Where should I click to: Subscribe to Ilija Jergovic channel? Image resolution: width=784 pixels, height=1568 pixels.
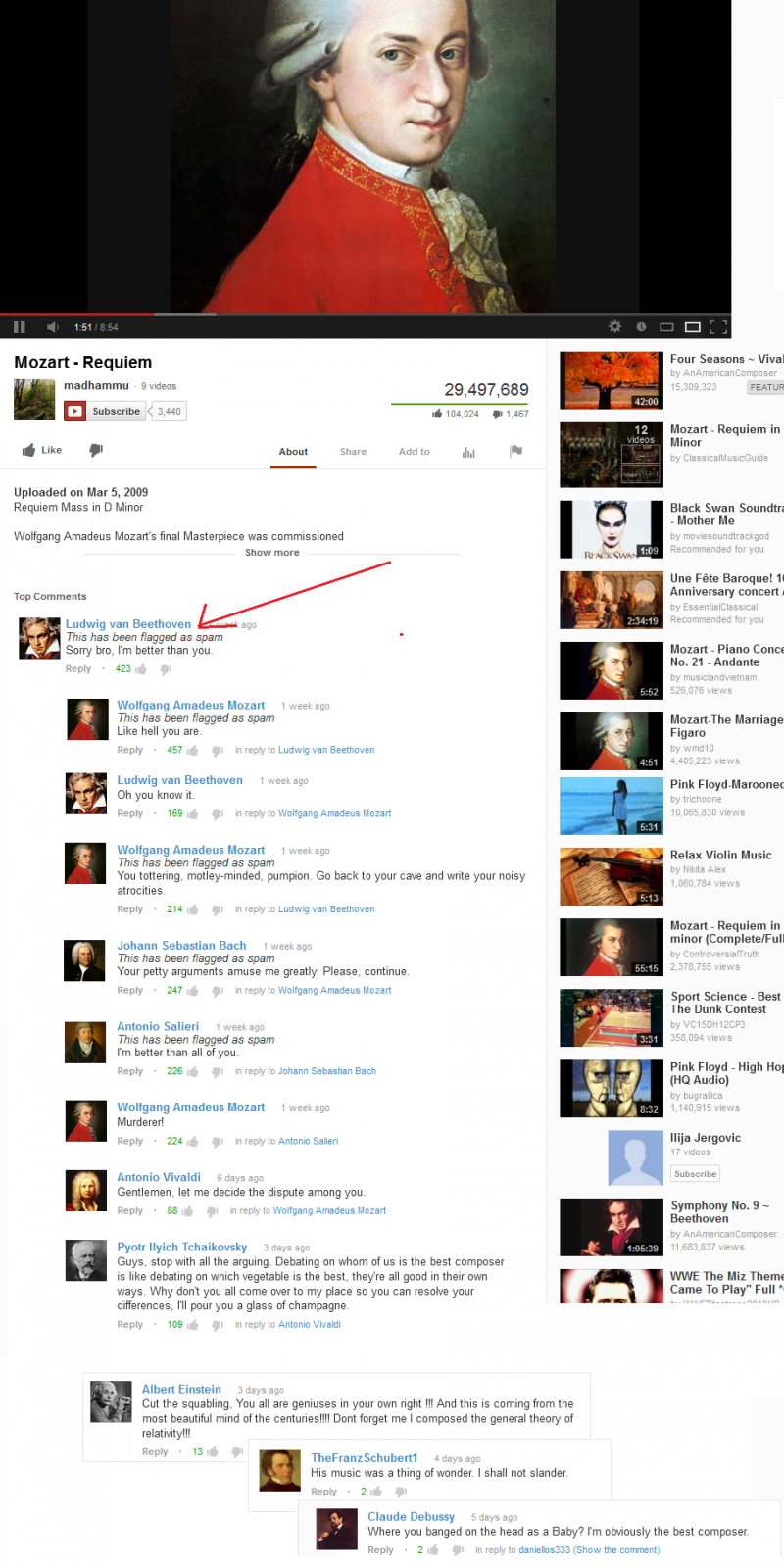pyautogui.click(x=695, y=1174)
